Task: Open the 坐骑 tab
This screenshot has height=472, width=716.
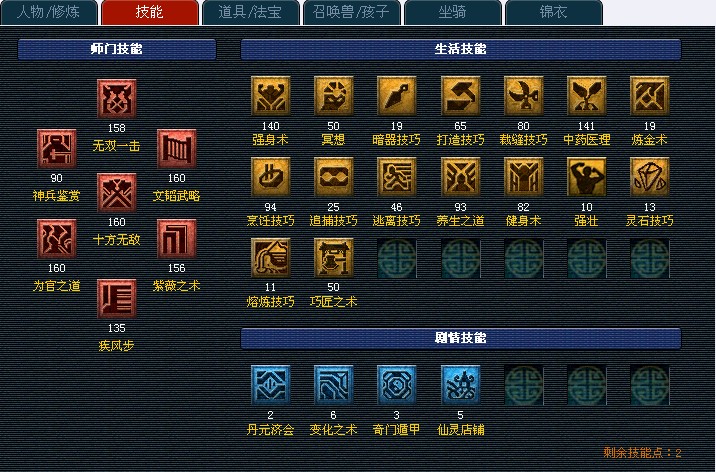Action: [x=452, y=12]
